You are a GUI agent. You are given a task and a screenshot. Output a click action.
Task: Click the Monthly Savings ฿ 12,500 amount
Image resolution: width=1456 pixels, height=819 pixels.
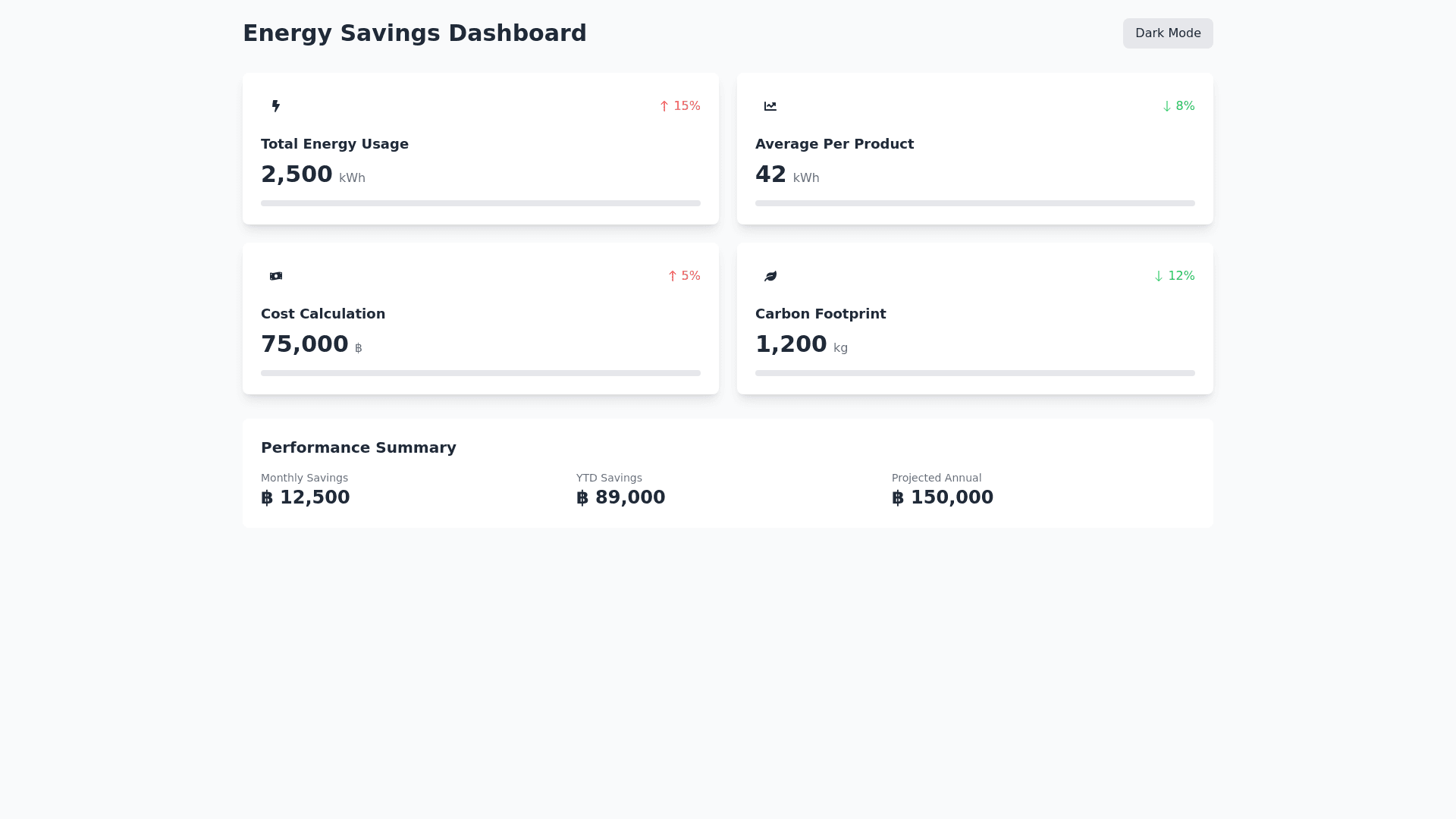tap(306, 497)
